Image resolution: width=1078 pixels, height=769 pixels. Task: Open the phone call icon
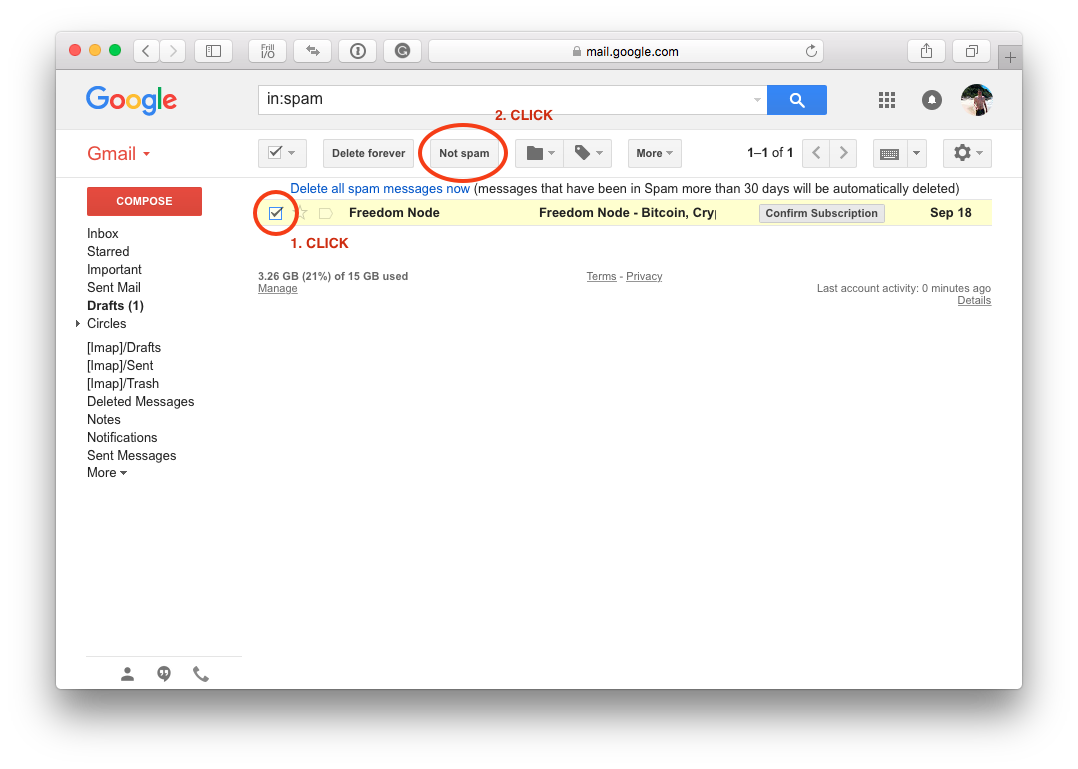[201, 674]
